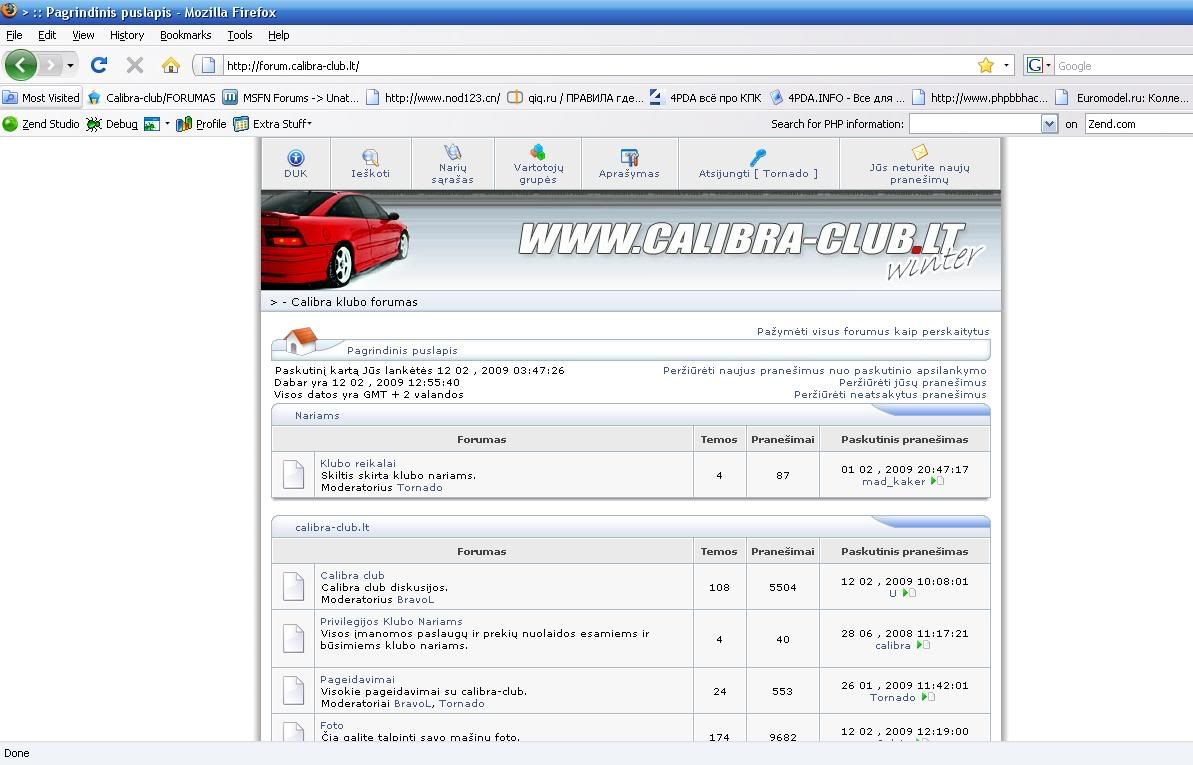
Task: Open the Bookmarks menu
Action: (x=185, y=35)
